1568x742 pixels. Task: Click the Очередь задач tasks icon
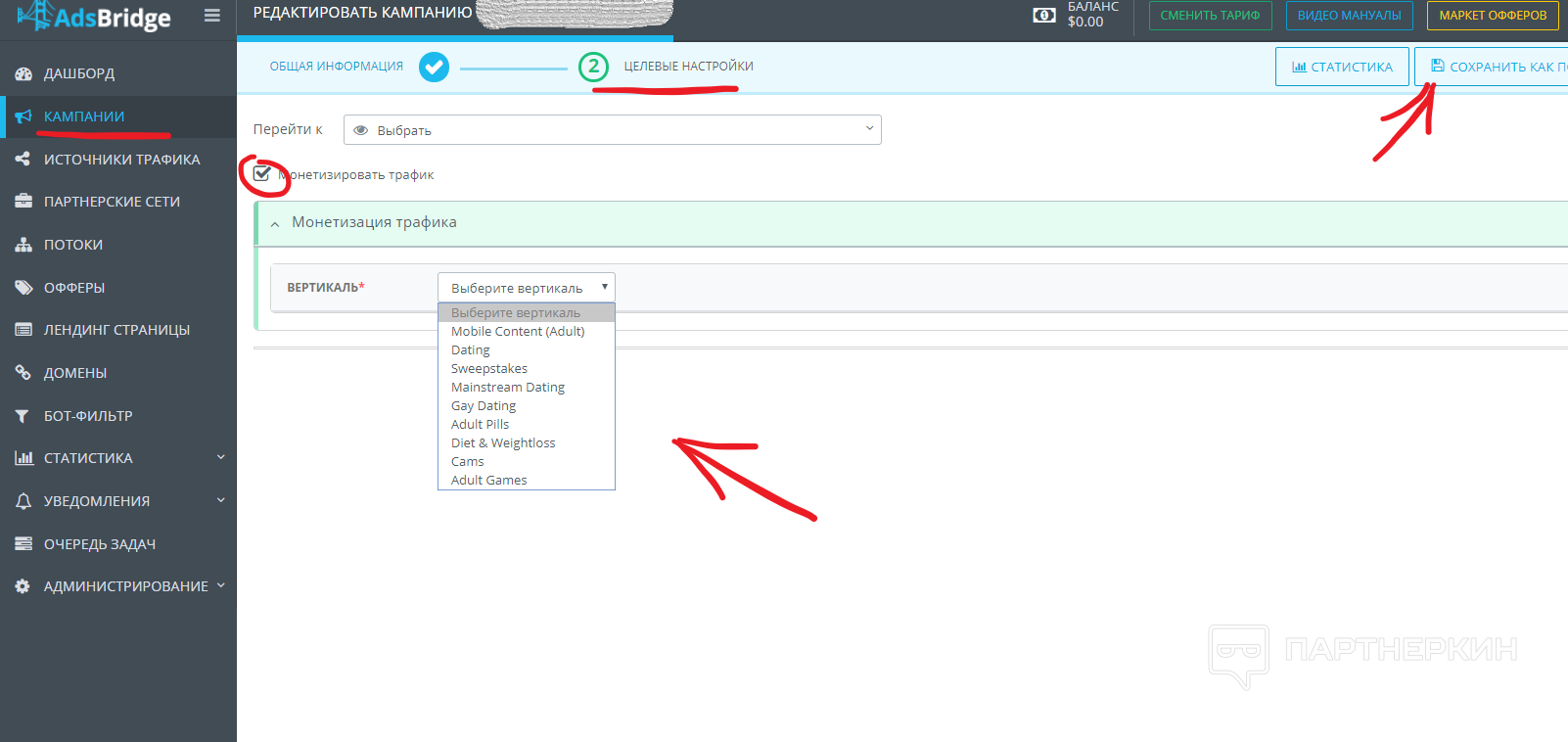tap(23, 544)
